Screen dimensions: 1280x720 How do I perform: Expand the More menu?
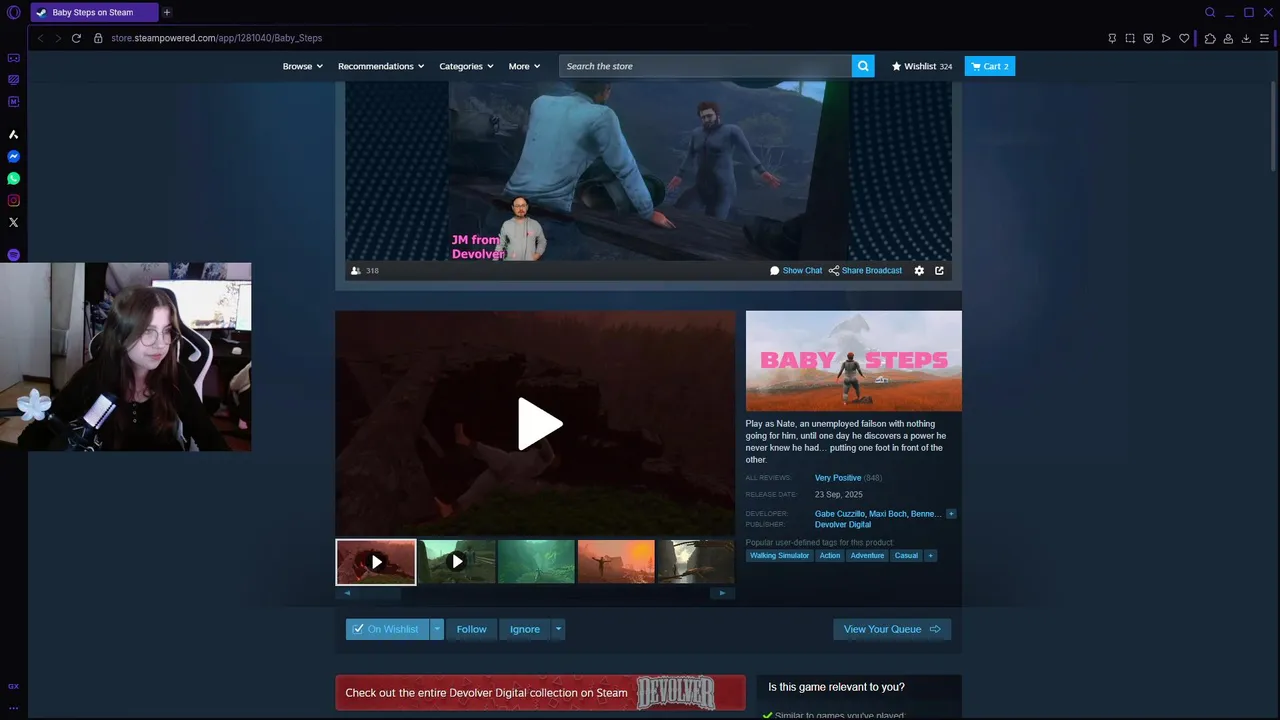pyautogui.click(x=524, y=66)
